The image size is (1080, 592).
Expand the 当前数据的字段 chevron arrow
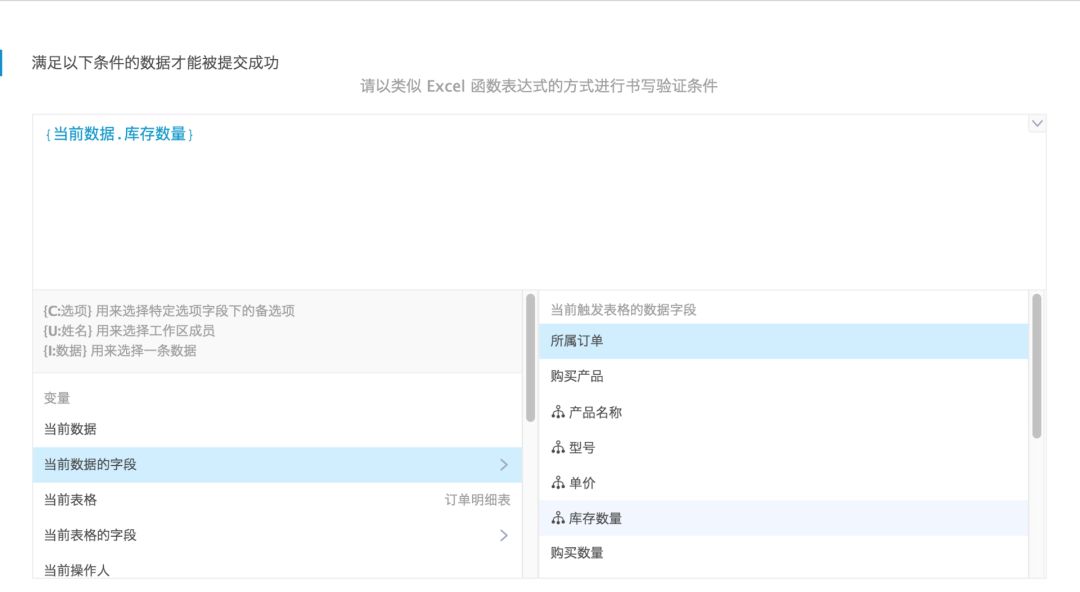coord(504,464)
